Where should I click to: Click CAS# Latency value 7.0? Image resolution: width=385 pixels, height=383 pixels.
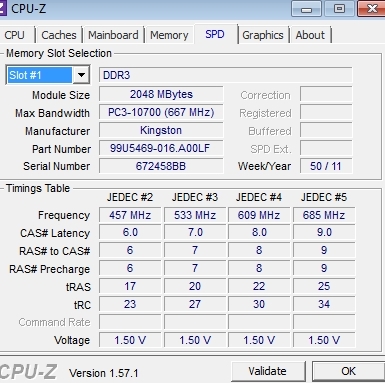[195, 233]
